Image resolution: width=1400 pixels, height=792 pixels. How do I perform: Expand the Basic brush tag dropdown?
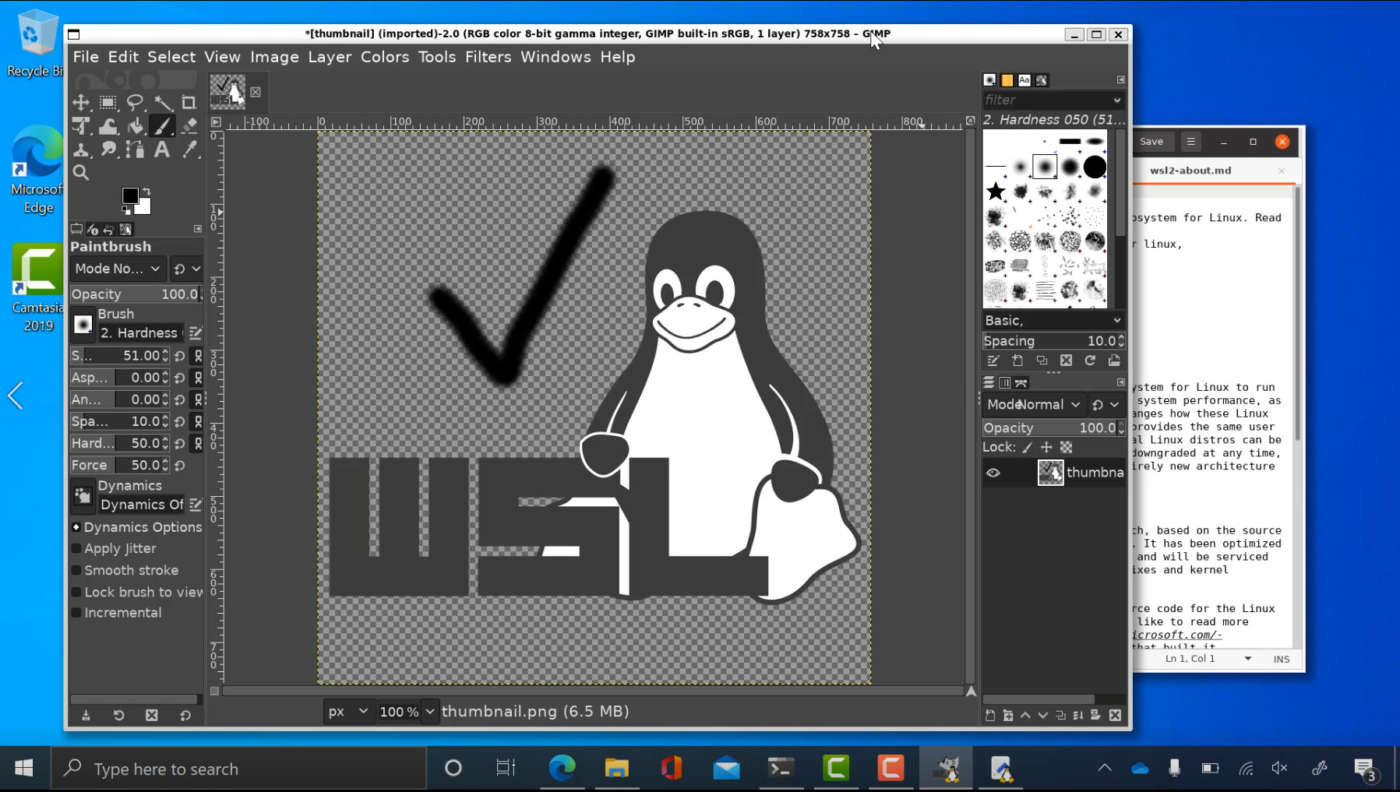point(1053,320)
